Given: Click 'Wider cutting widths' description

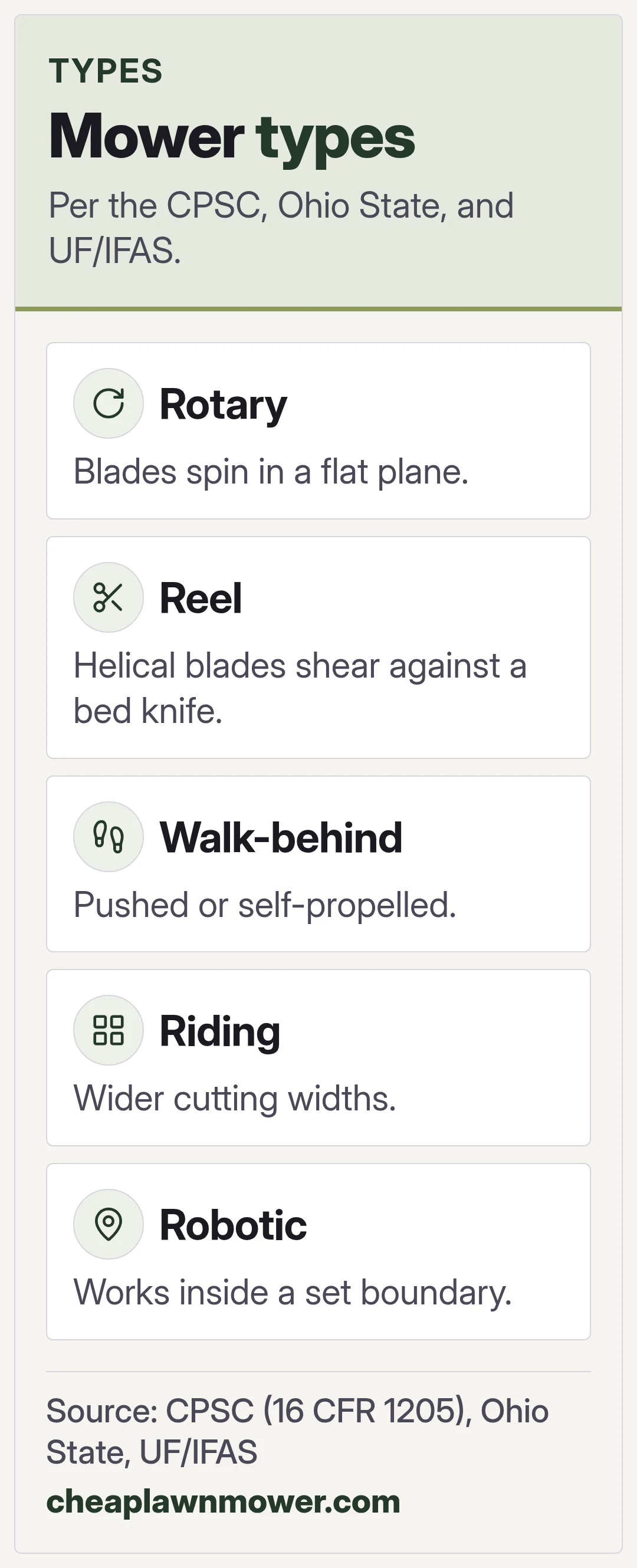Looking at the screenshot, I should tap(235, 1099).
